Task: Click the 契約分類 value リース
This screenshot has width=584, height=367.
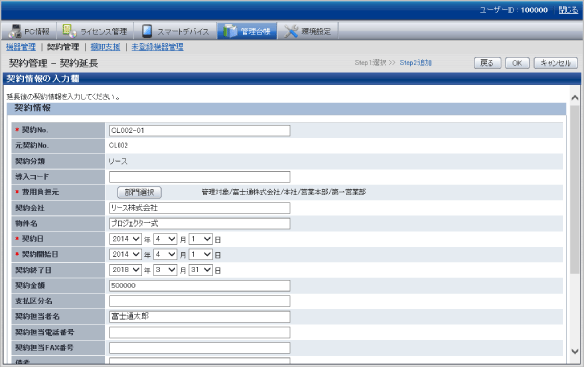Action: tap(118, 161)
